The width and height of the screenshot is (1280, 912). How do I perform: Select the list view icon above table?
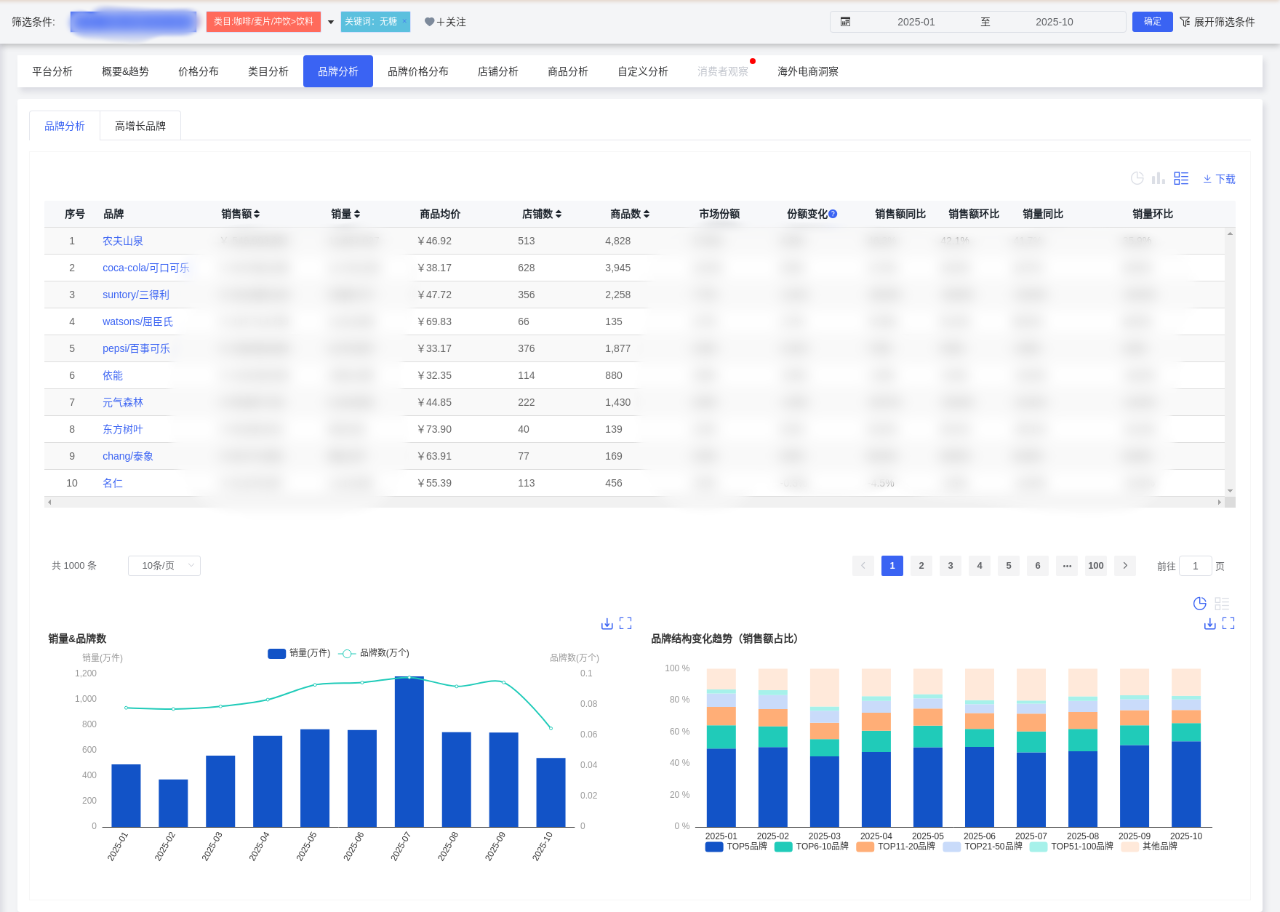(x=1181, y=178)
